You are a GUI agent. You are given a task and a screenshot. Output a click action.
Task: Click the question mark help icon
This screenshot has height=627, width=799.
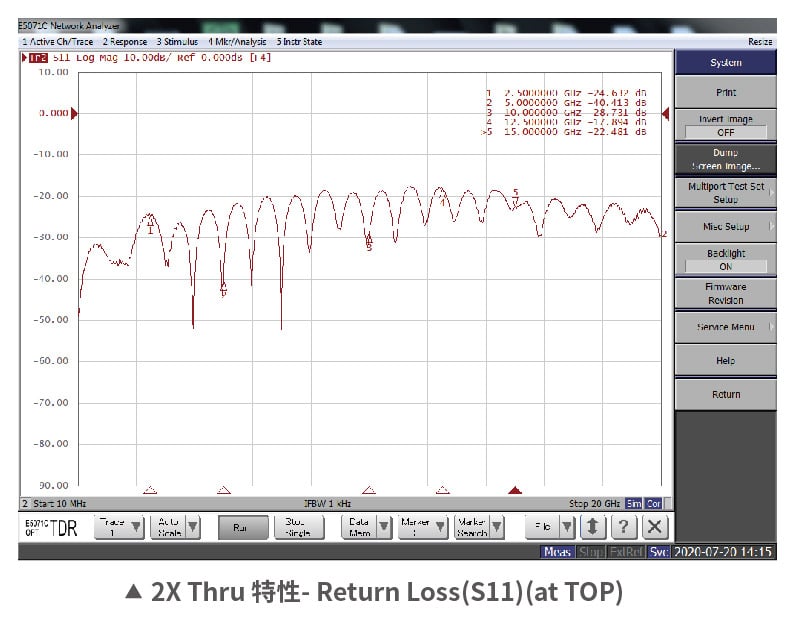623,527
